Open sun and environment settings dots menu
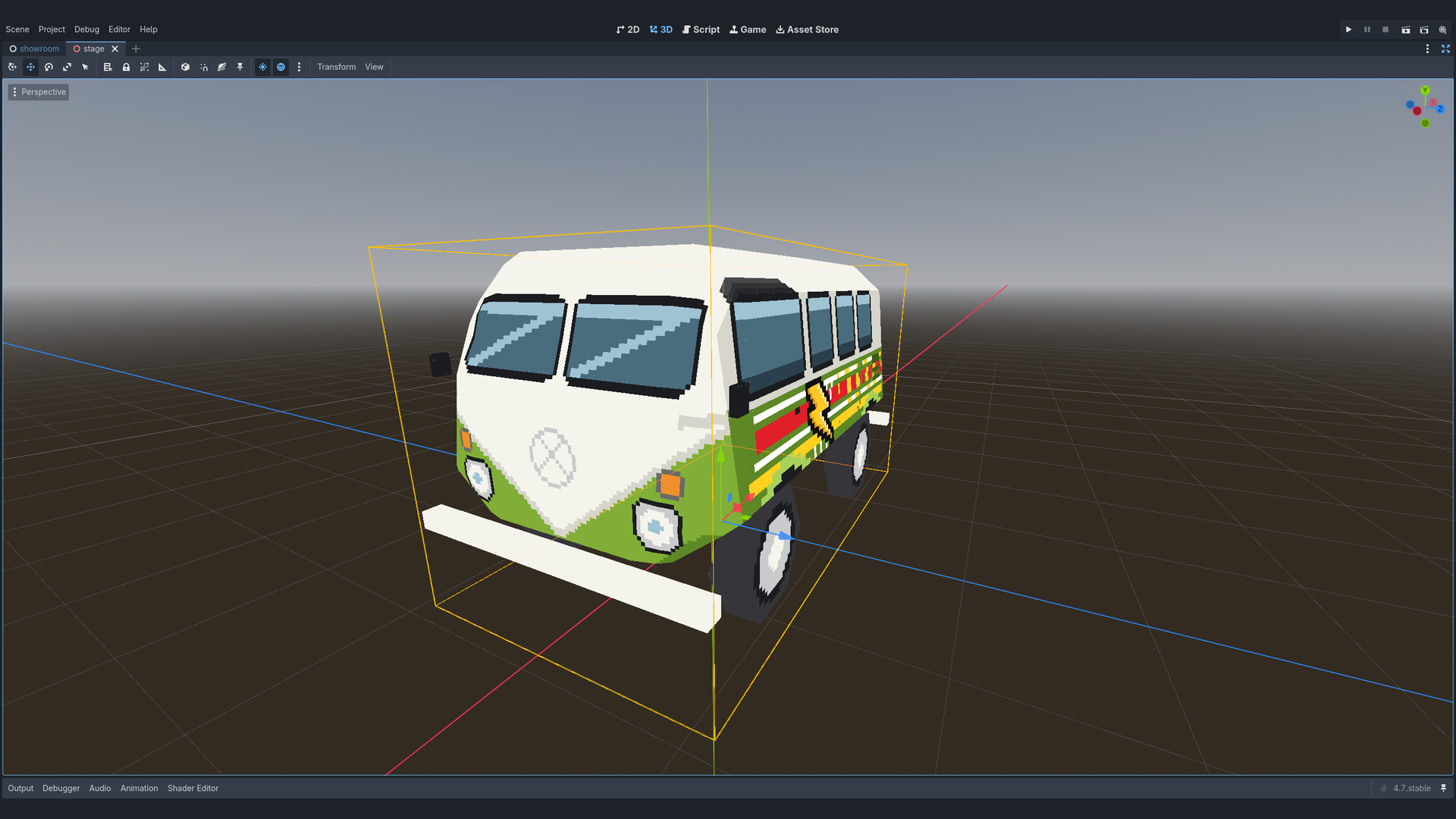1456x819 pixels. click(x=299, y=67)
